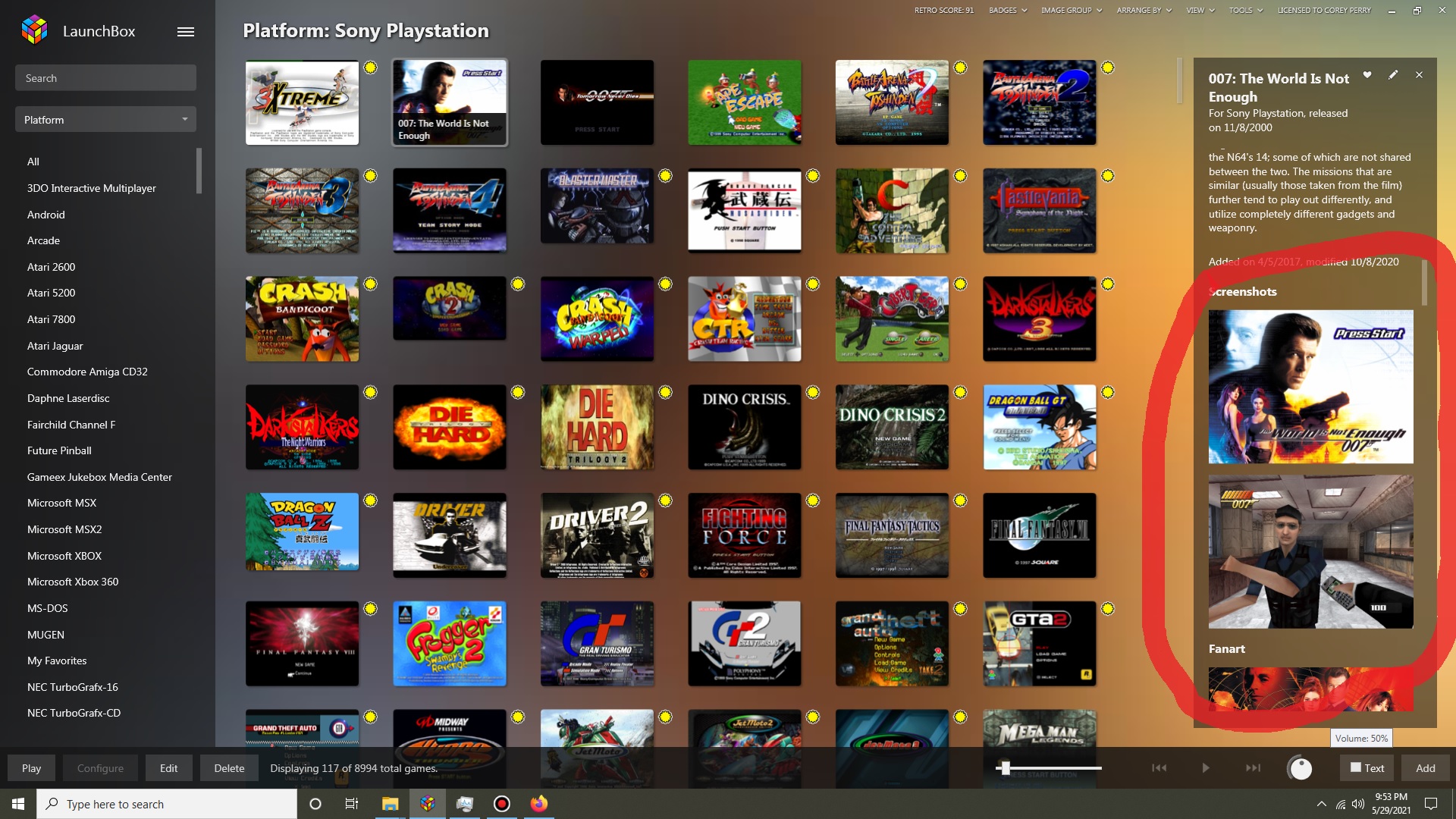Open the Windows Start menu
This screenshot has height=819, width=1456.
tap(18, 804)
